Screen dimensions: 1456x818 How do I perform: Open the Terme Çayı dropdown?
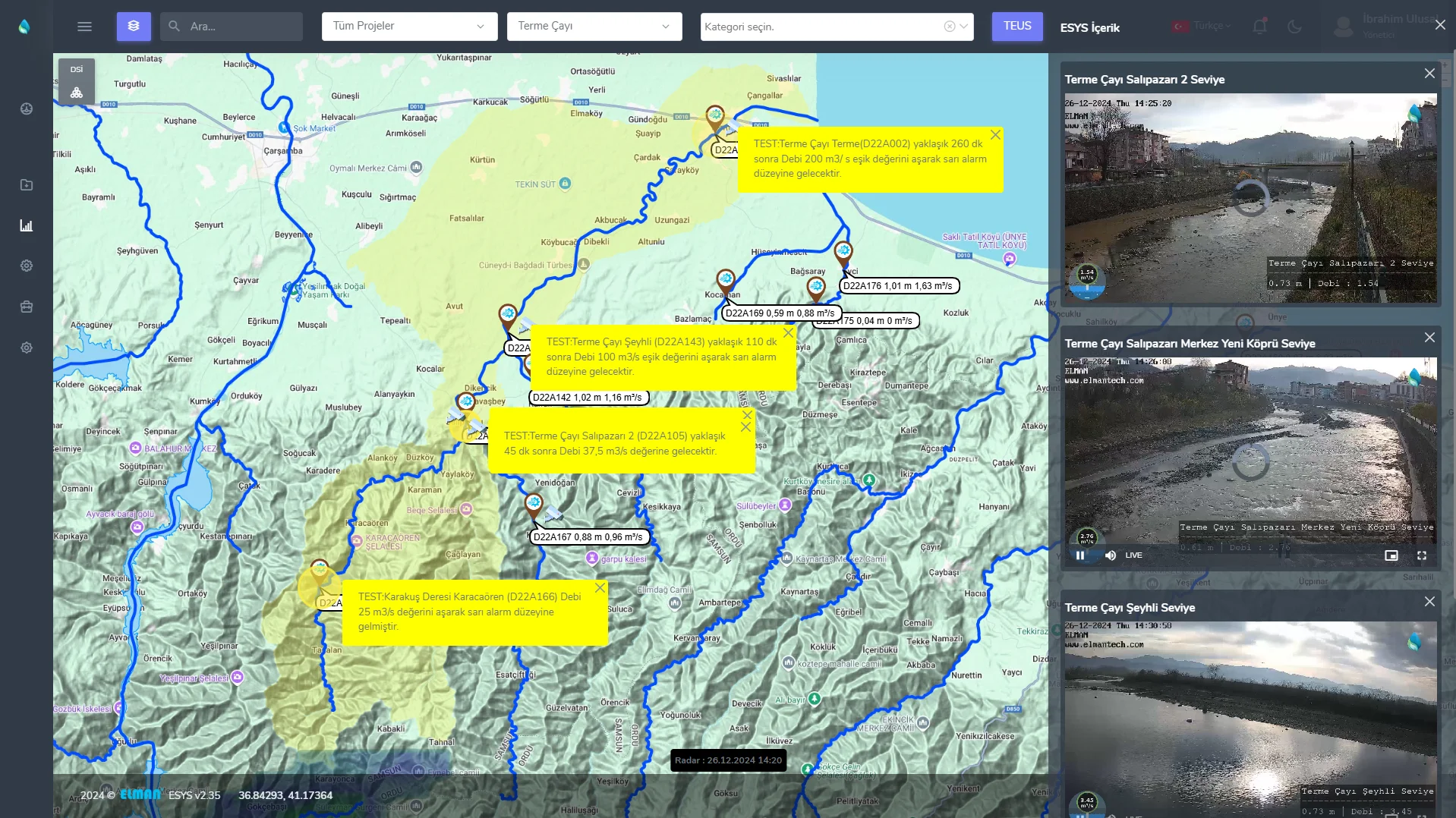(x=594, y=27)
